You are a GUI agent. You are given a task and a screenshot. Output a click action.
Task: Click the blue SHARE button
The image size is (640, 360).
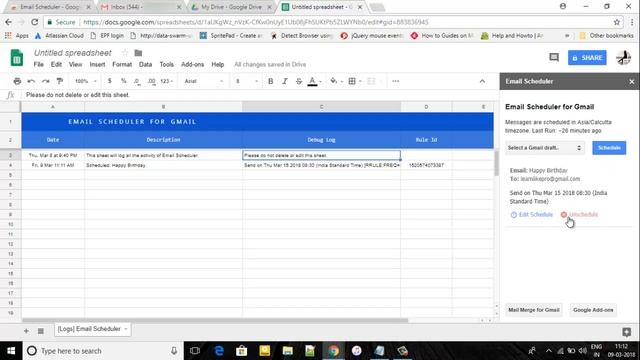click(587, 58)
